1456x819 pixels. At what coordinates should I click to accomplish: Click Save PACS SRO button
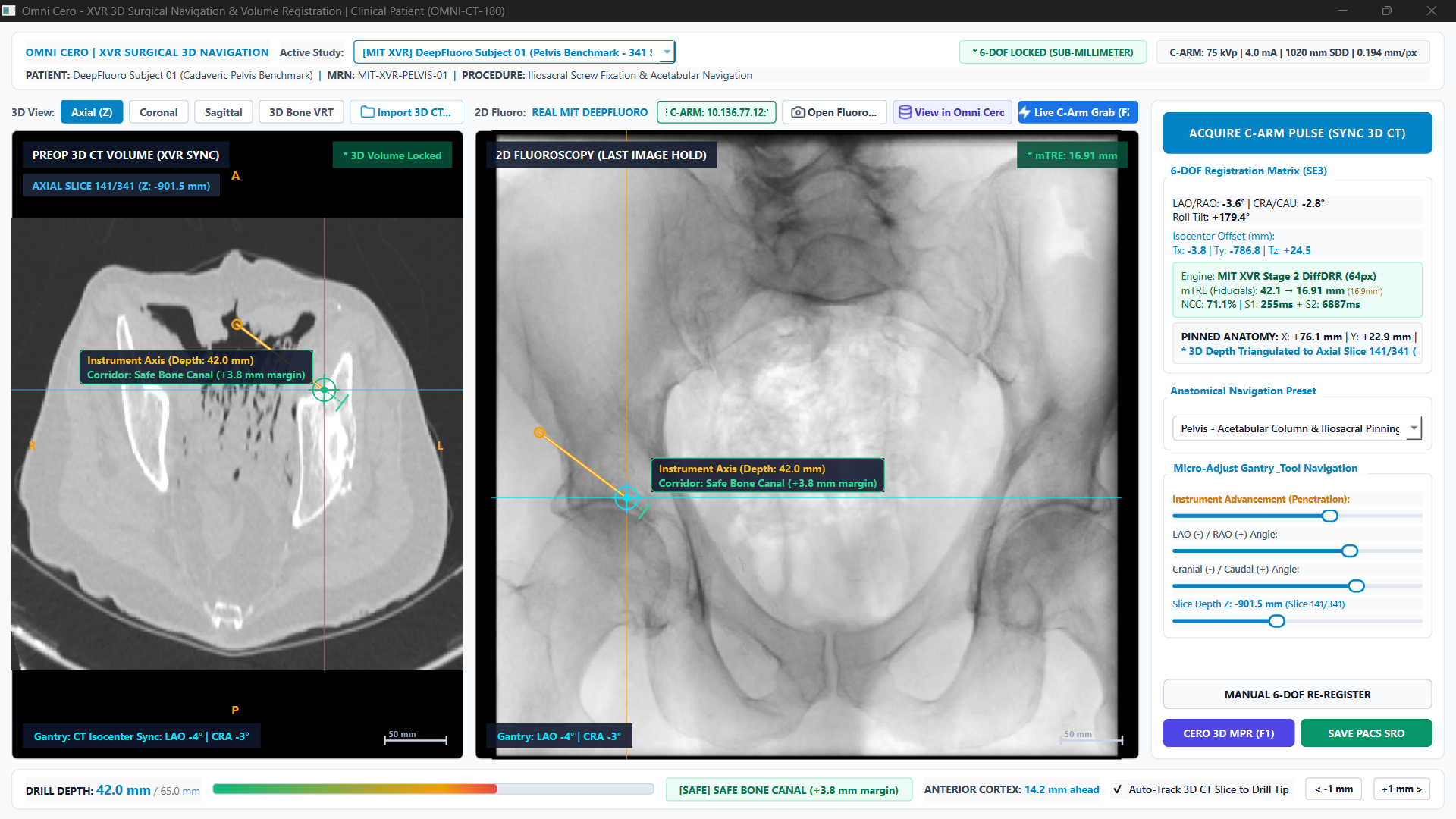[x=1366, y=733]
